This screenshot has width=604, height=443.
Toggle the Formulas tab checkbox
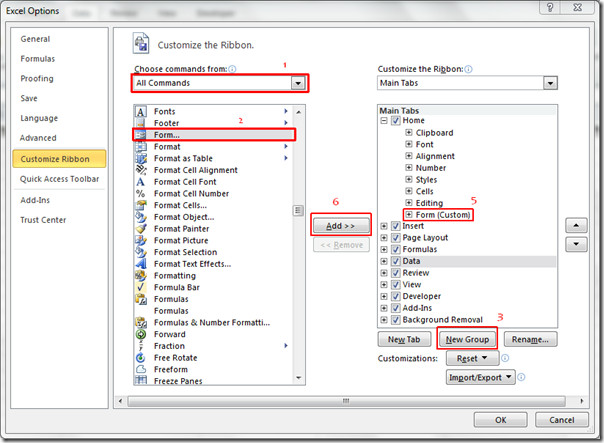point(396,250)
